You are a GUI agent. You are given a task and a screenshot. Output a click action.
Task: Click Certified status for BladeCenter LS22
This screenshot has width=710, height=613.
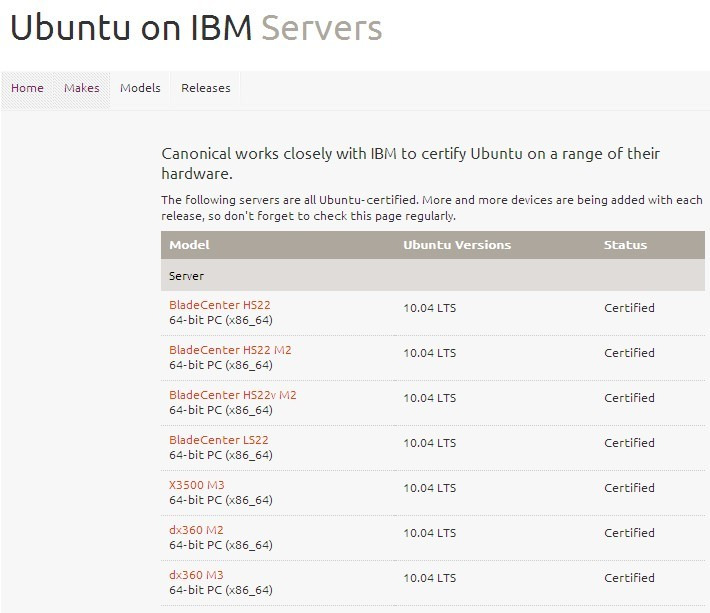[629, 443]
